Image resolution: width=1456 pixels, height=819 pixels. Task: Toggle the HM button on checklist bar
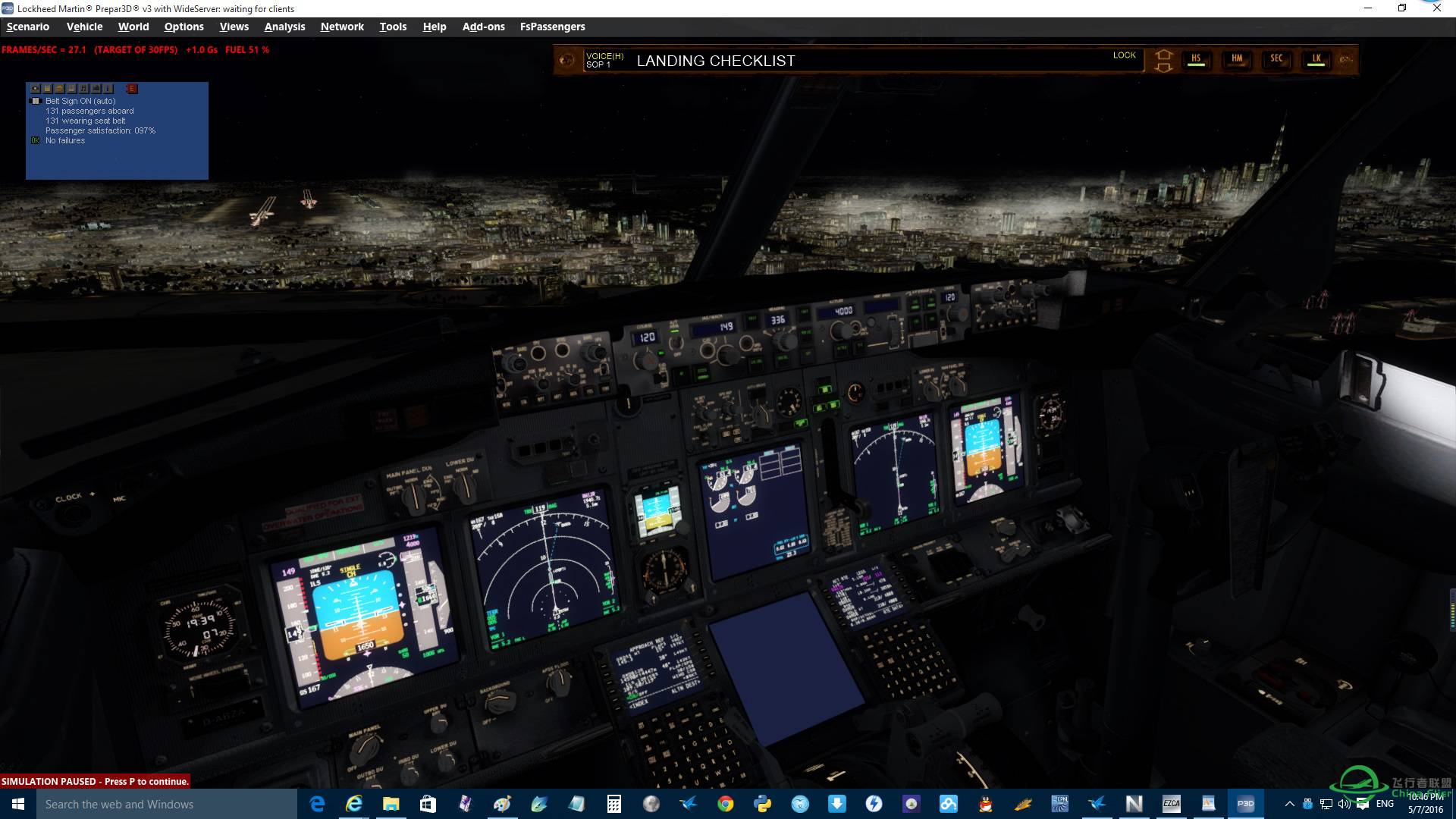pyautogui.click(x=1237, y=59)
